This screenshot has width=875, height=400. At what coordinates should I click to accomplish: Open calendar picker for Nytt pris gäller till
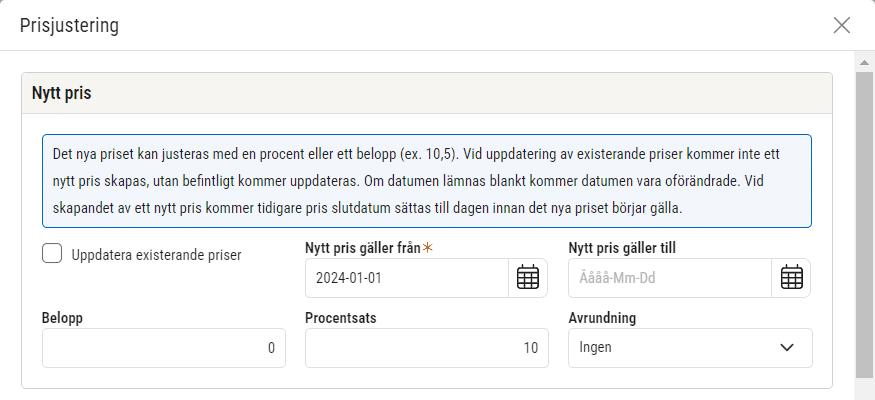point(791,278)
